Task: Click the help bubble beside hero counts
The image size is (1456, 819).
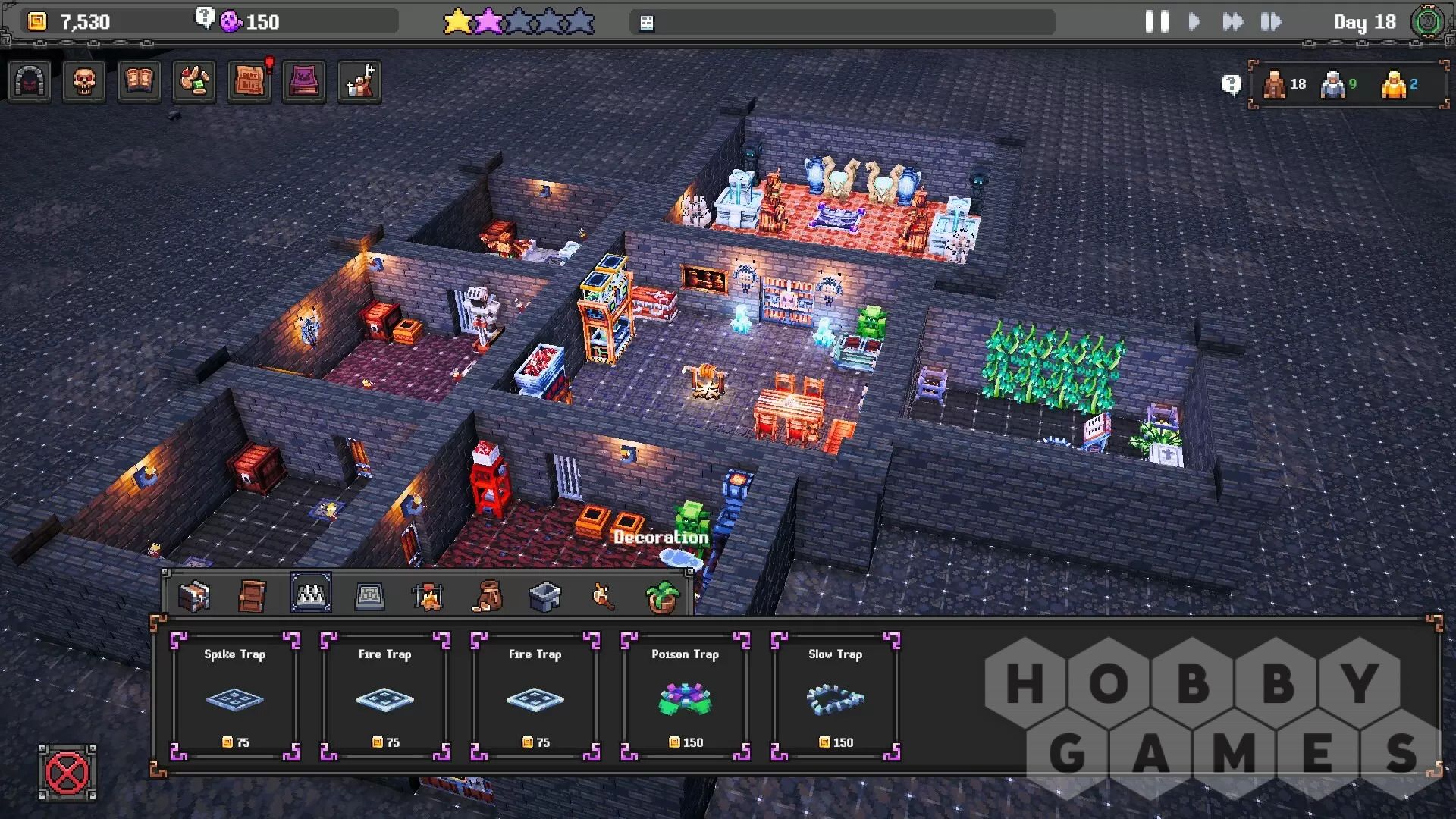Action: click(x=1232, y=84)
